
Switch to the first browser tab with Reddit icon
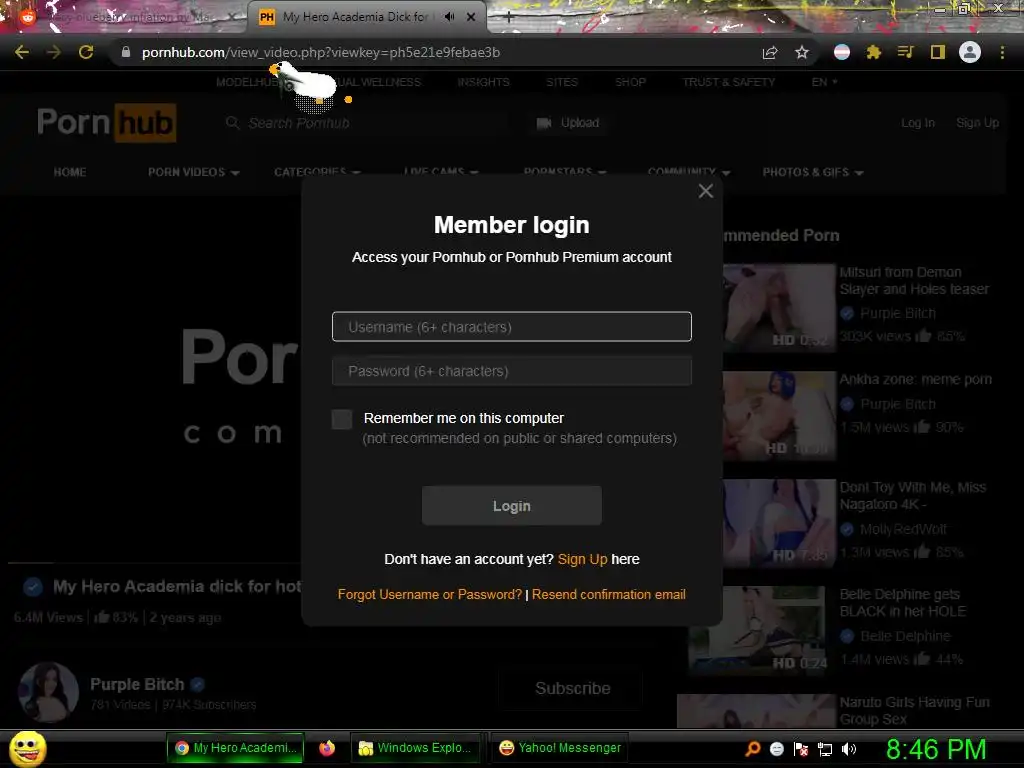[x=124, y=17]
